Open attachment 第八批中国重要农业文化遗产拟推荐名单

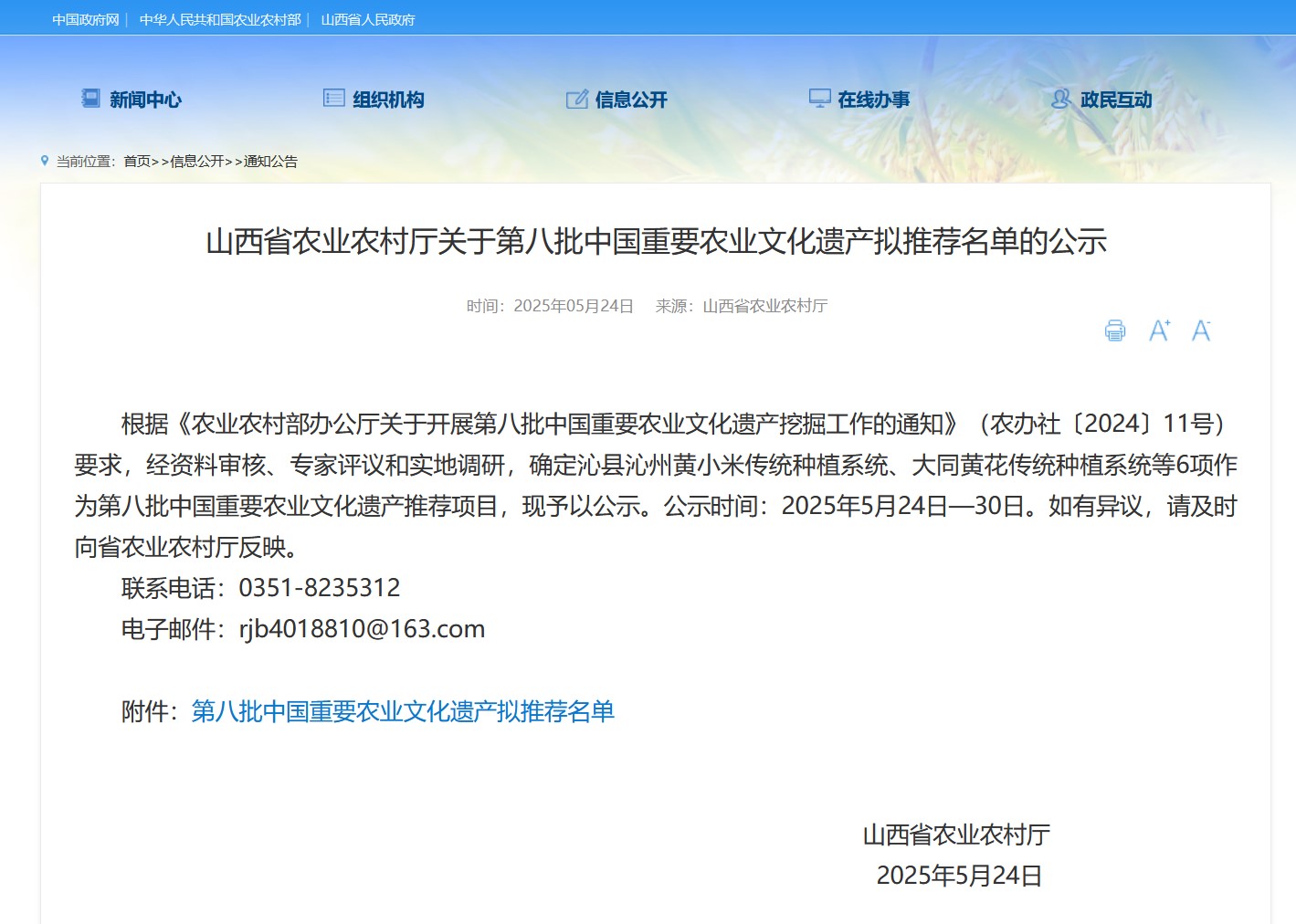click(402, 711)
